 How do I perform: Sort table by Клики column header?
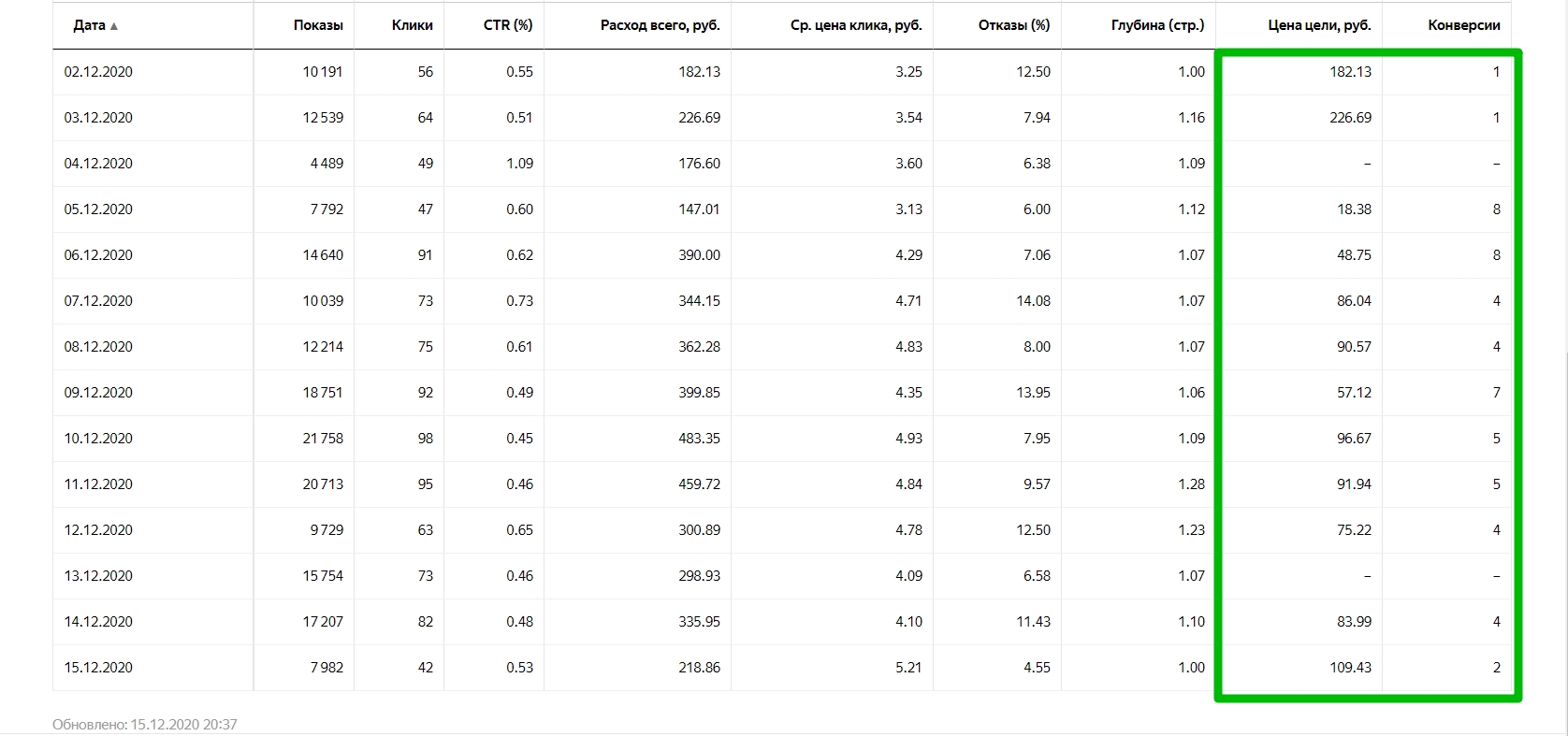(412, 25)
